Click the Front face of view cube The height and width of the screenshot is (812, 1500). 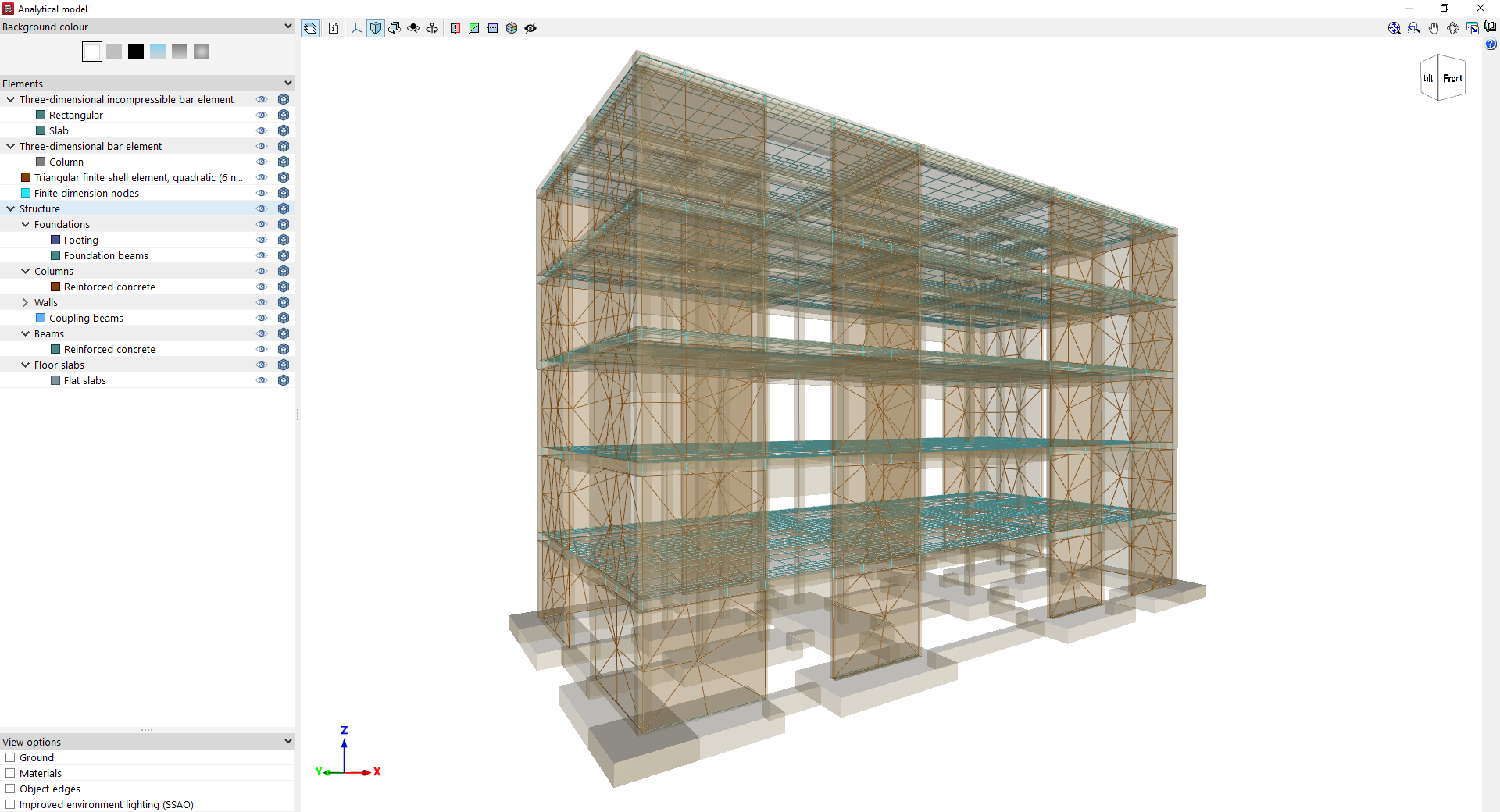1452,78
